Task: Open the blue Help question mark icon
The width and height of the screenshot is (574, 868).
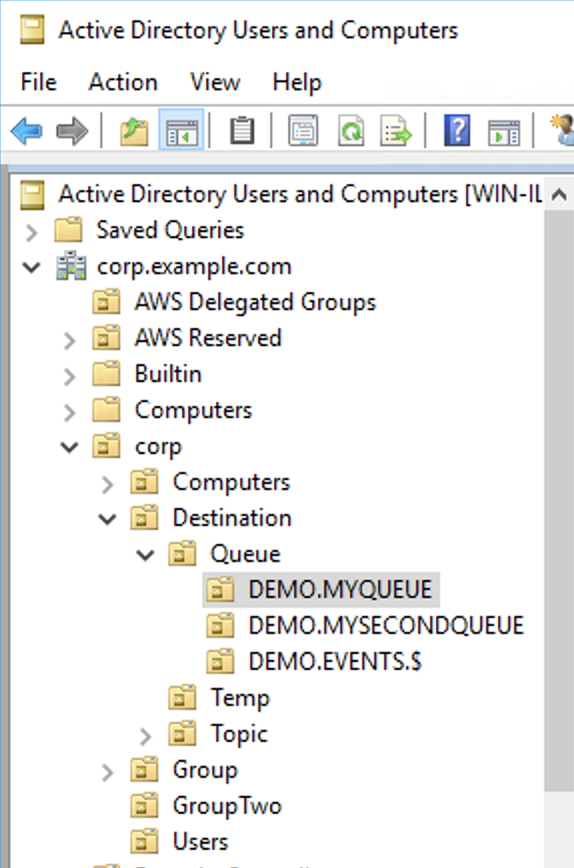Action: pyautogui.click(x=457, y=131)
